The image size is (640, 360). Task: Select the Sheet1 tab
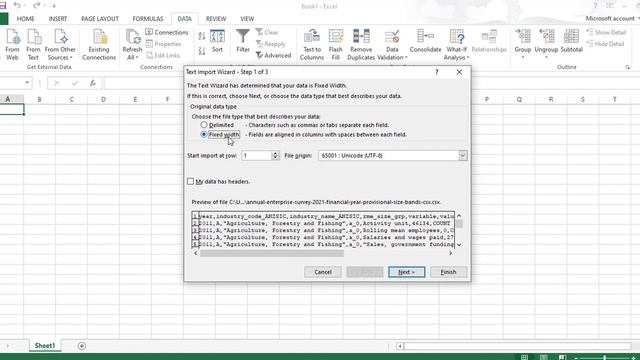[44, 346]
